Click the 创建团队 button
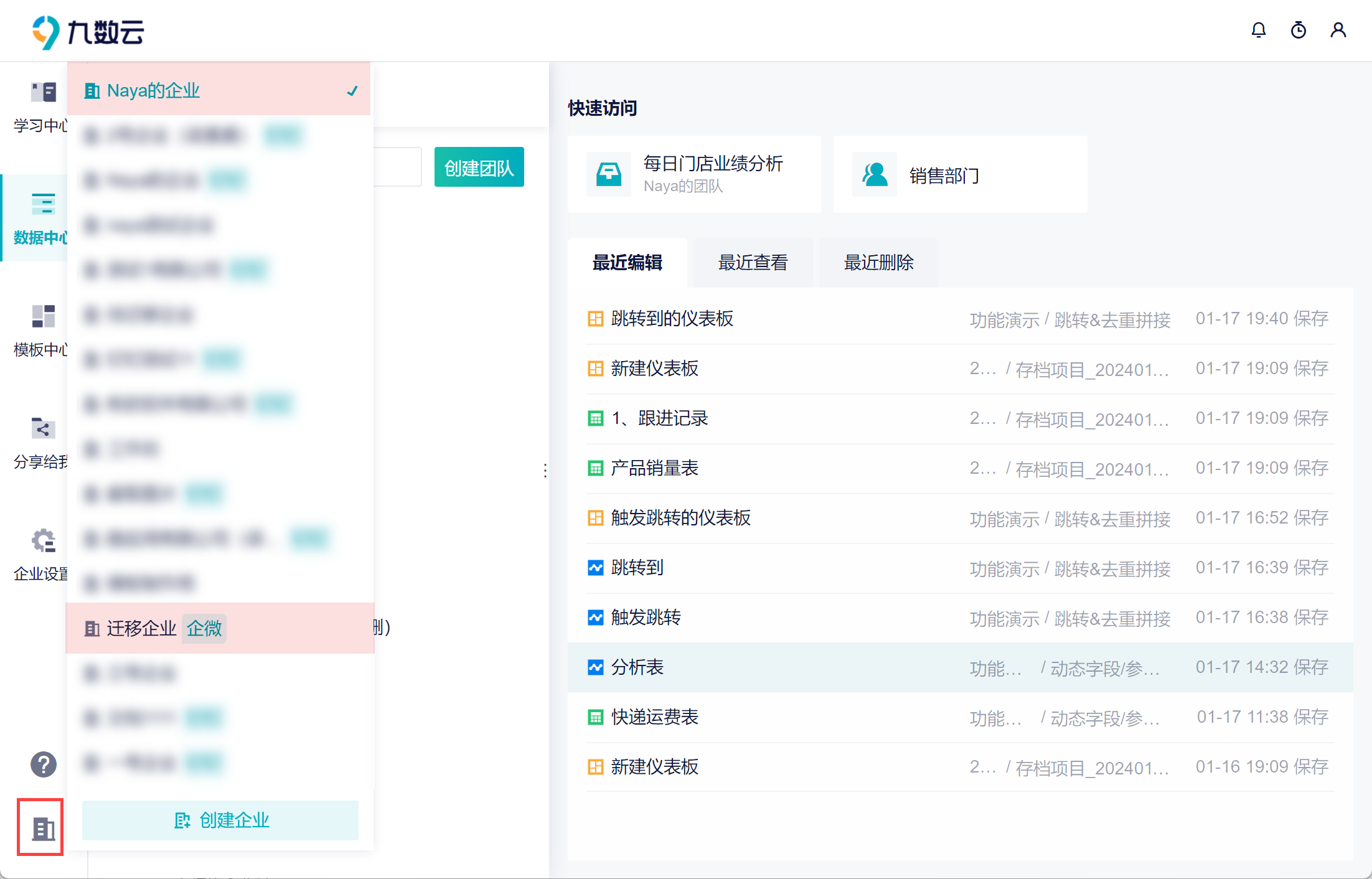 click(x=479, y=167)
